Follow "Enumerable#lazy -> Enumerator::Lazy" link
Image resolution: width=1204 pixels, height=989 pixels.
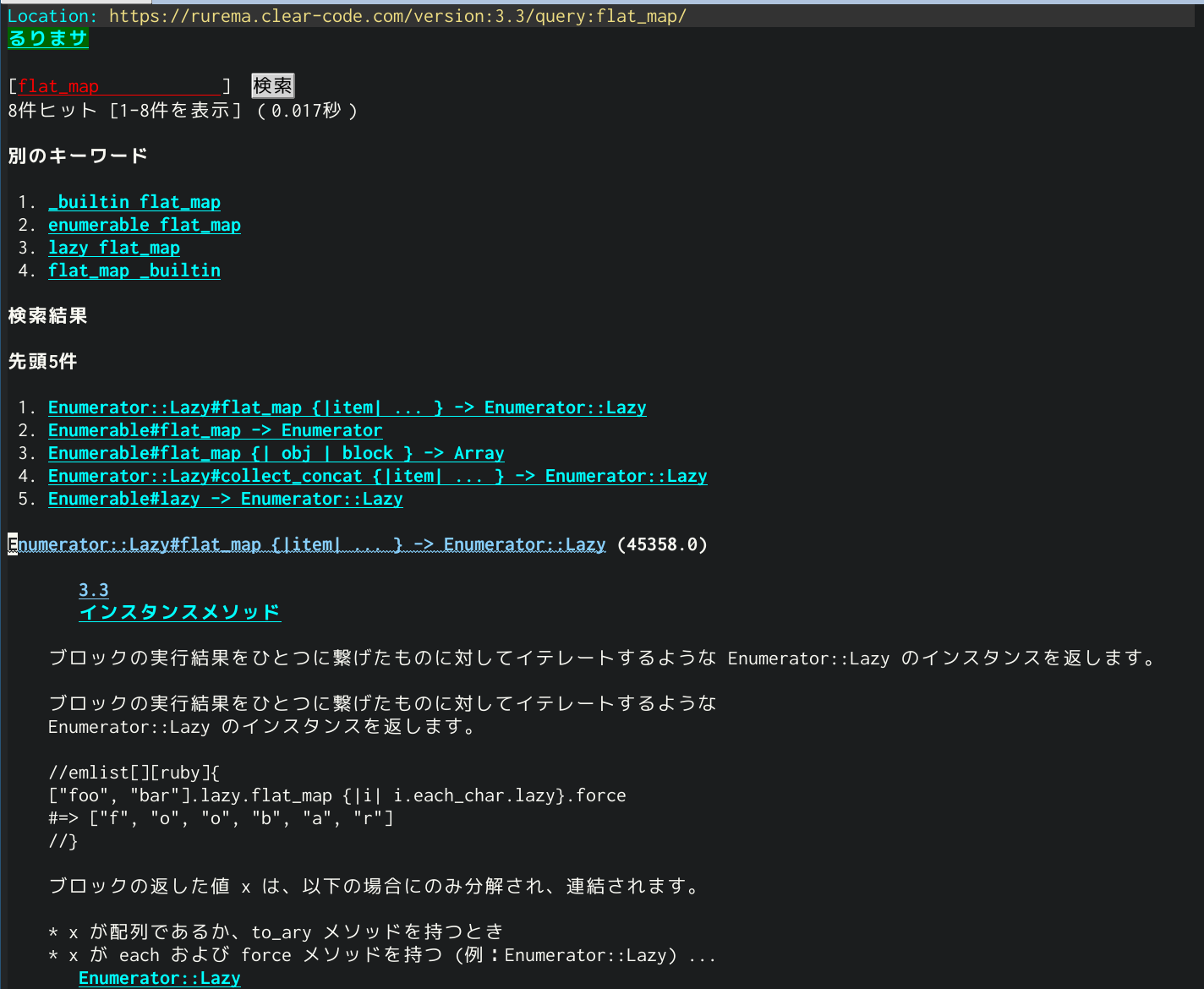(225, 499)
